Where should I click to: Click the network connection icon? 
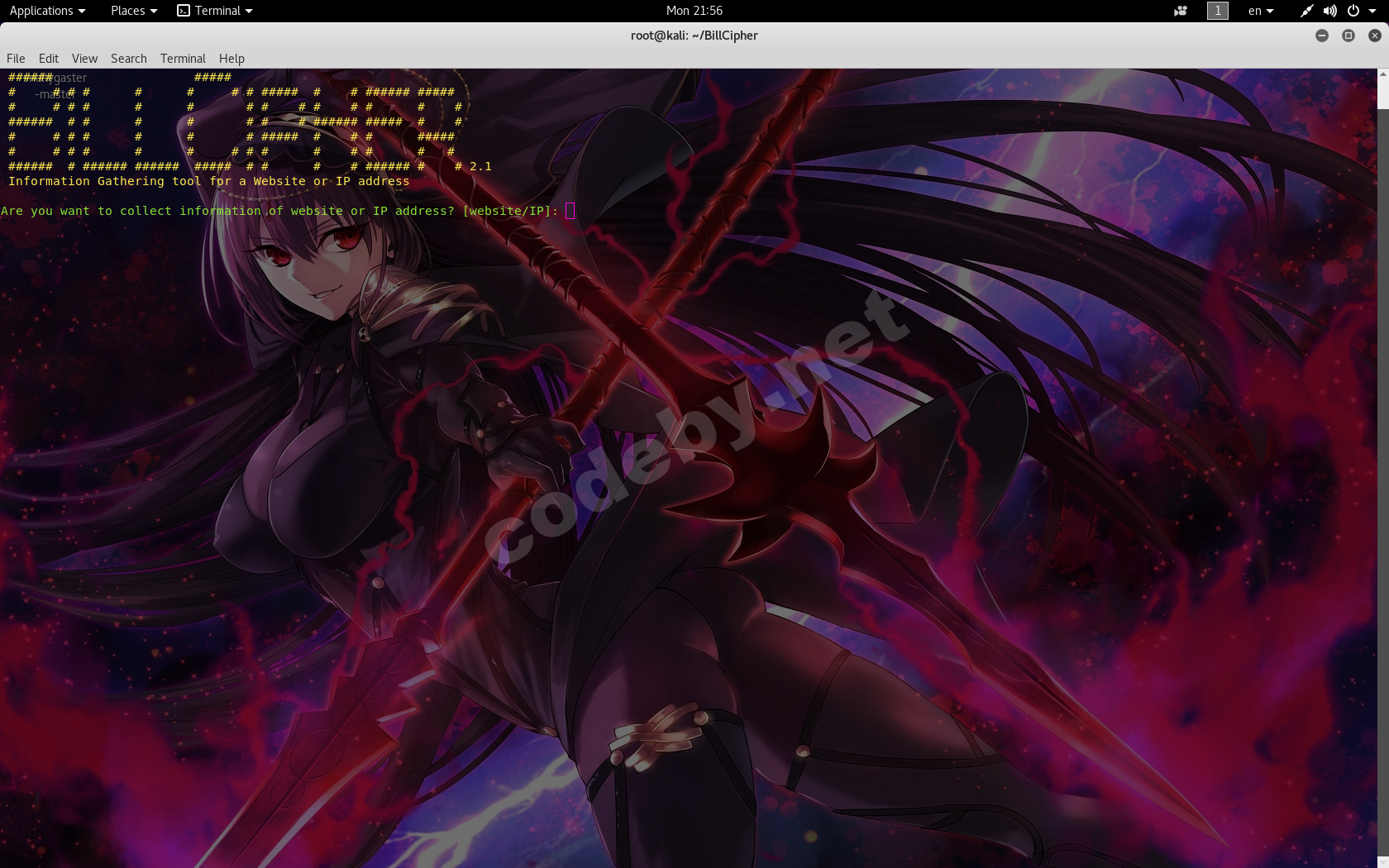pyautogui.click(x=1306, y=11)
